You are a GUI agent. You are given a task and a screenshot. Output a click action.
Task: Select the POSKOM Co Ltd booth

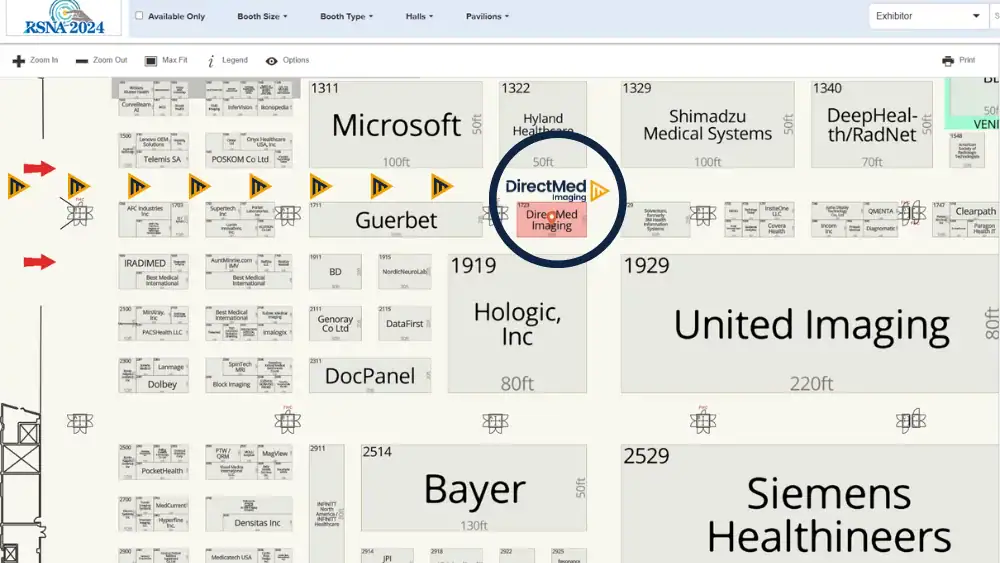[x=240, y=159]
